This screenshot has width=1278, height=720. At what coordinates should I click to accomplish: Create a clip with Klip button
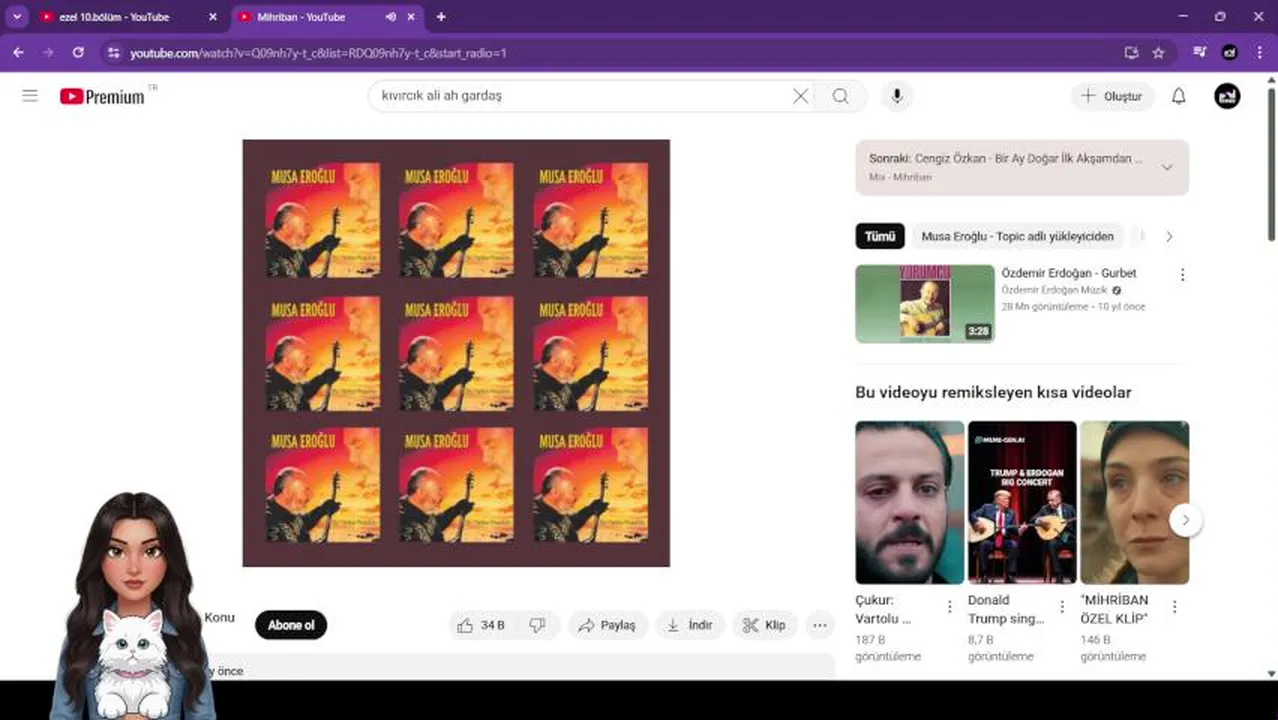coord(764,625)
